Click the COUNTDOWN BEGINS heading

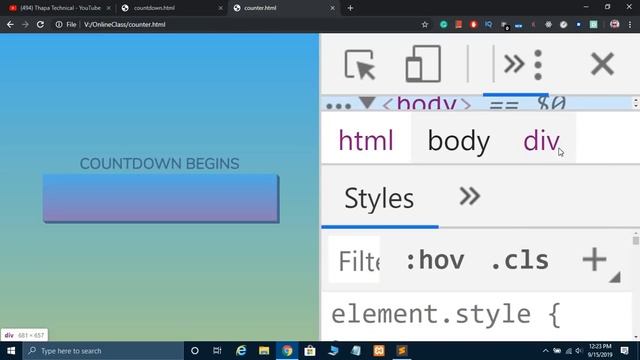click(160, 164)
